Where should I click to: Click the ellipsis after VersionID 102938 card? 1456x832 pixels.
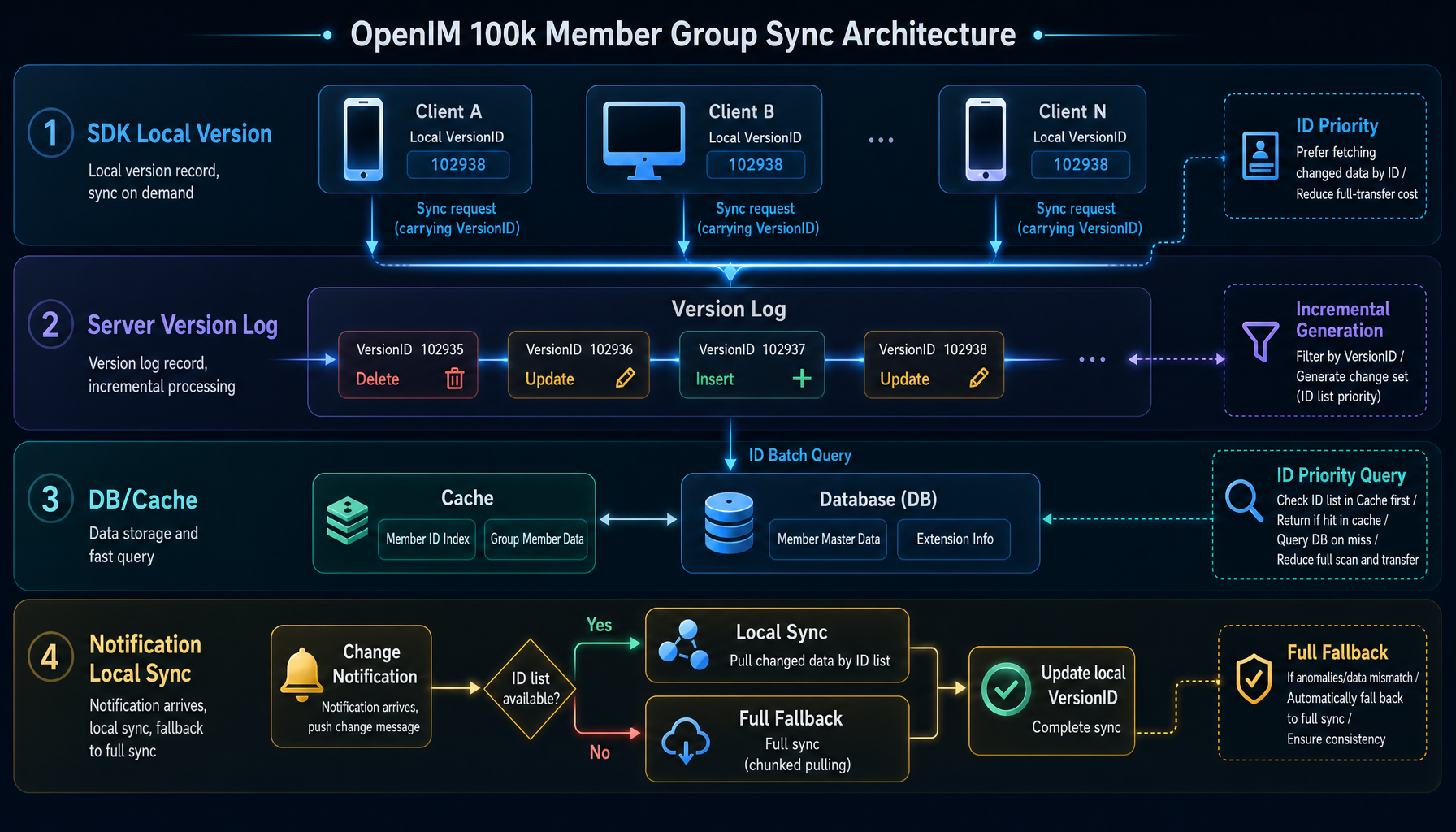(x=1092, y=359)
